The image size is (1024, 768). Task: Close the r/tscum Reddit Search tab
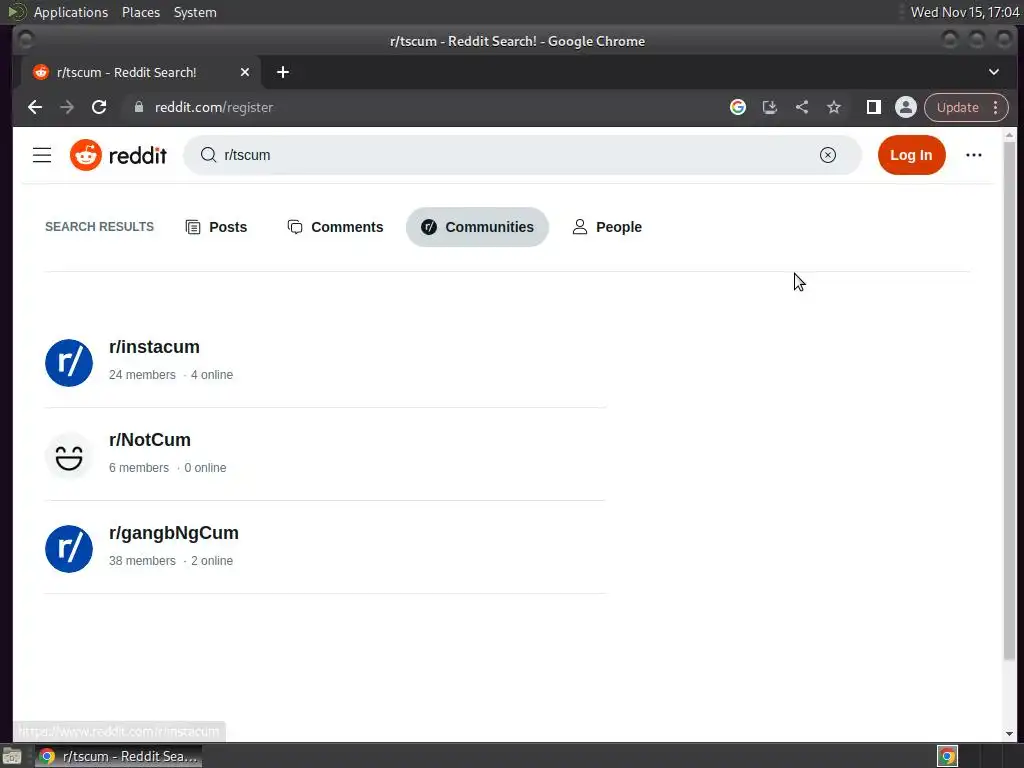pos(244,72)
